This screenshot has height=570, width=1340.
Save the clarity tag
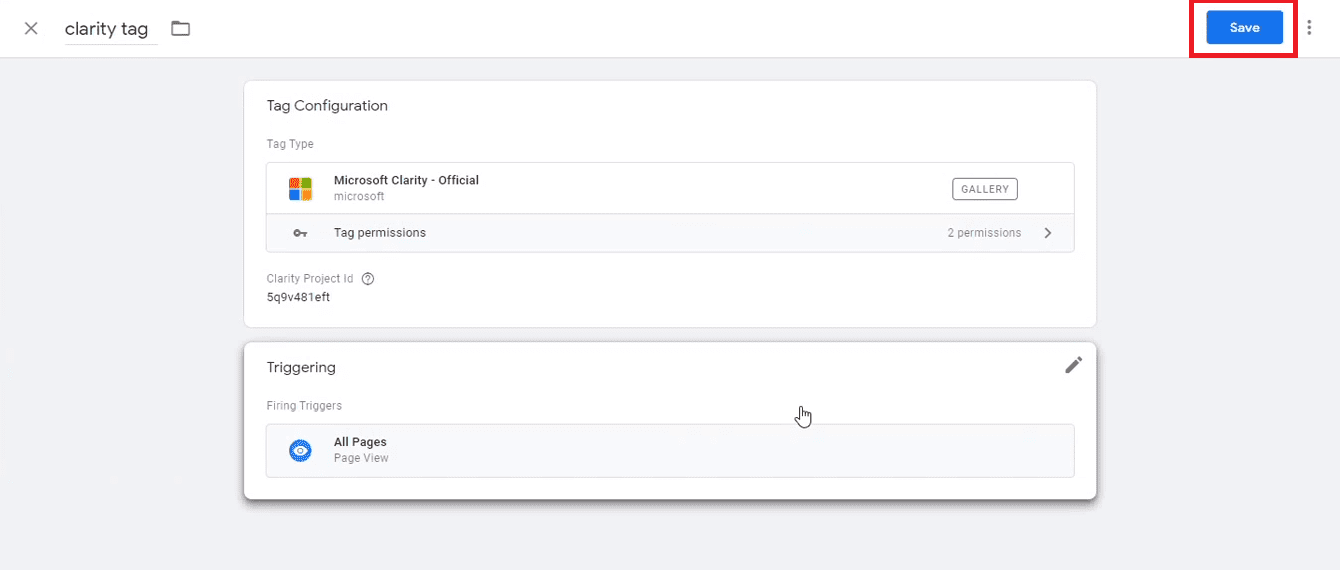1244,28
